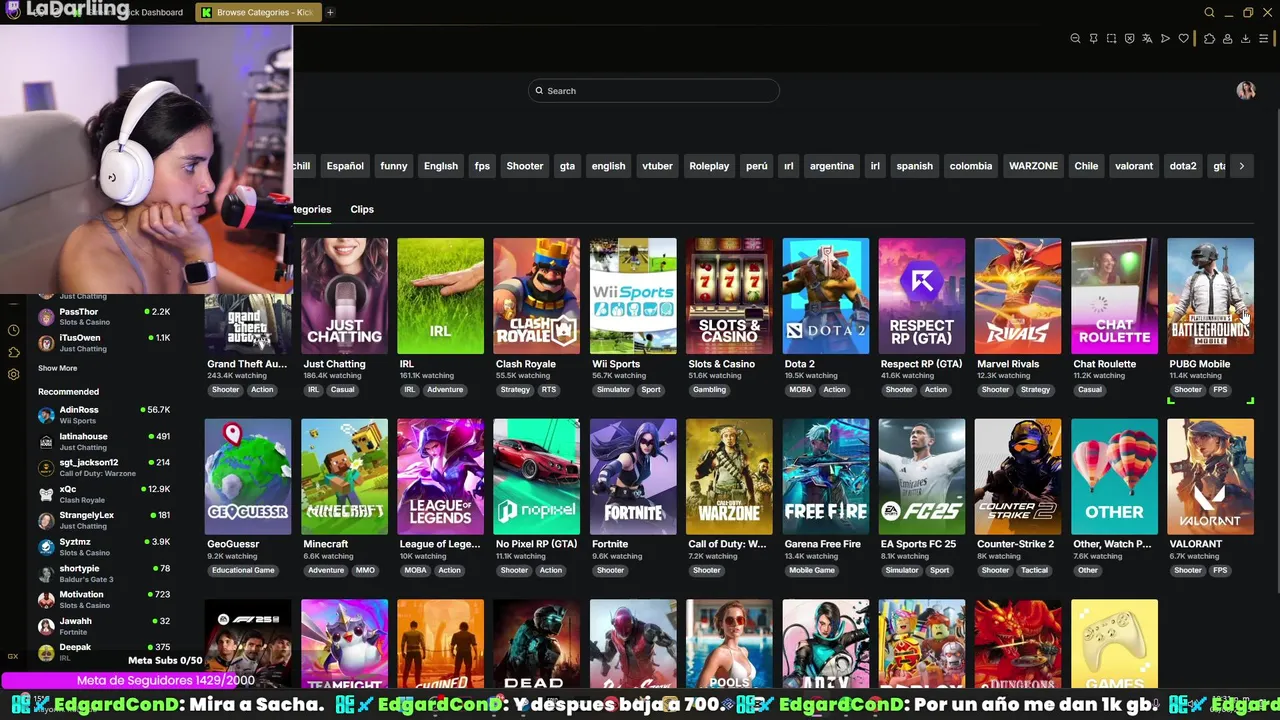The height and width of the screenshot is (720, 1280).
Task: Click the Educational Game tag under GeoGuessr
Action: tap(242, 571)
